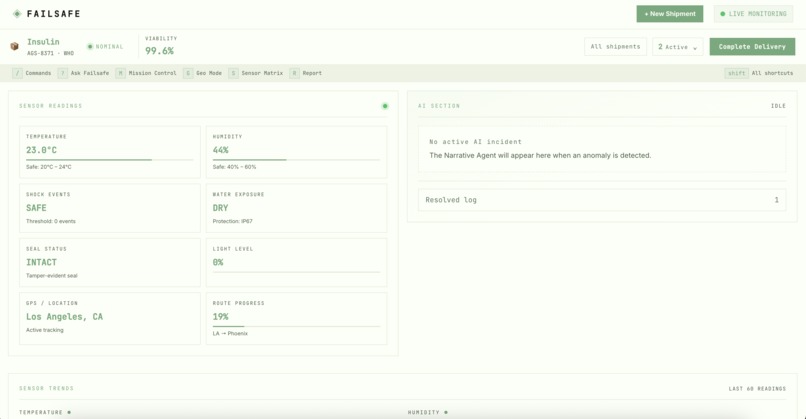Click the SAFE shock events value
Image resolution: width=806 pixels, height=419 pixels.
36,208
